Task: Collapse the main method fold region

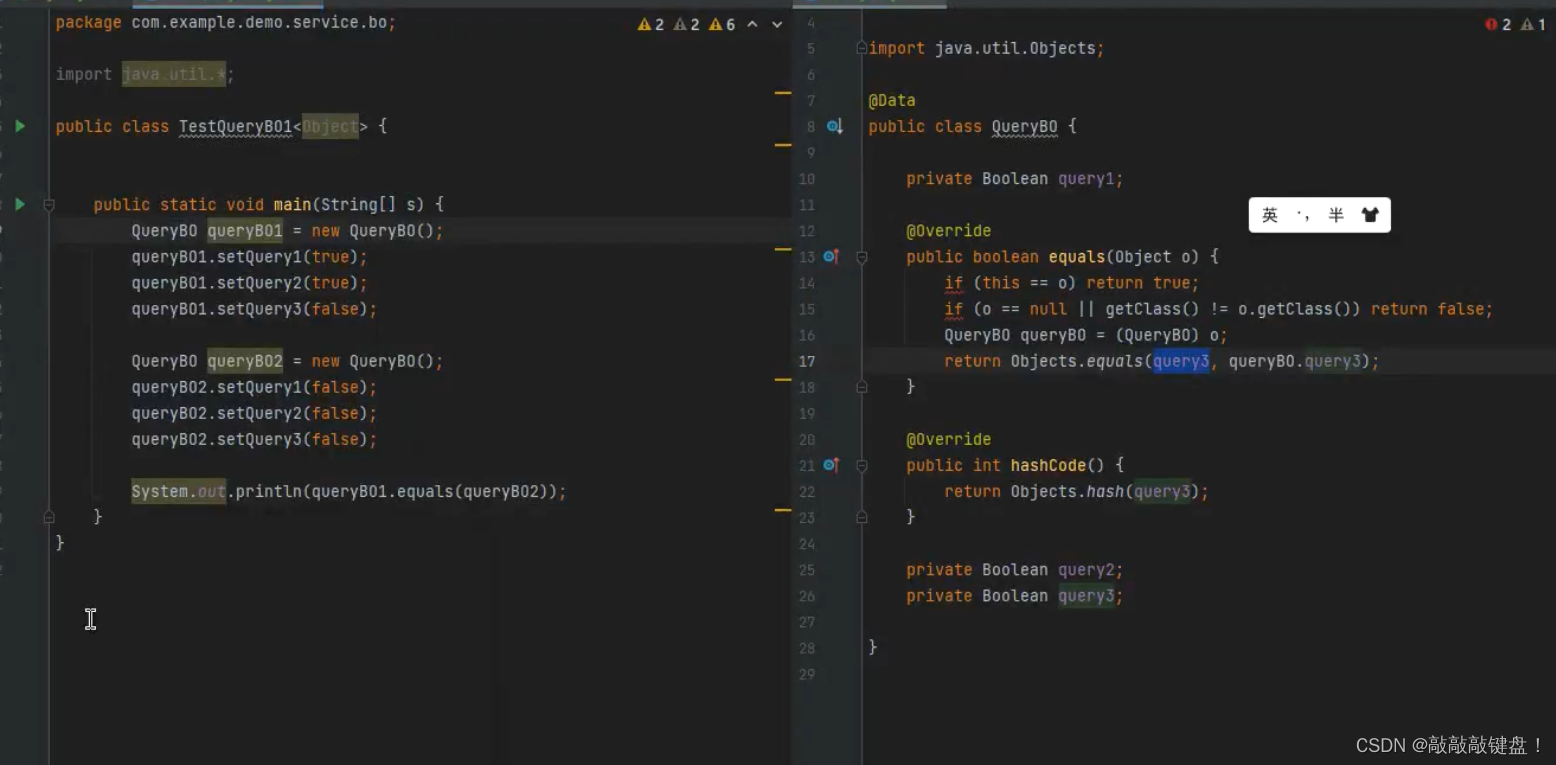Action: 48,204
